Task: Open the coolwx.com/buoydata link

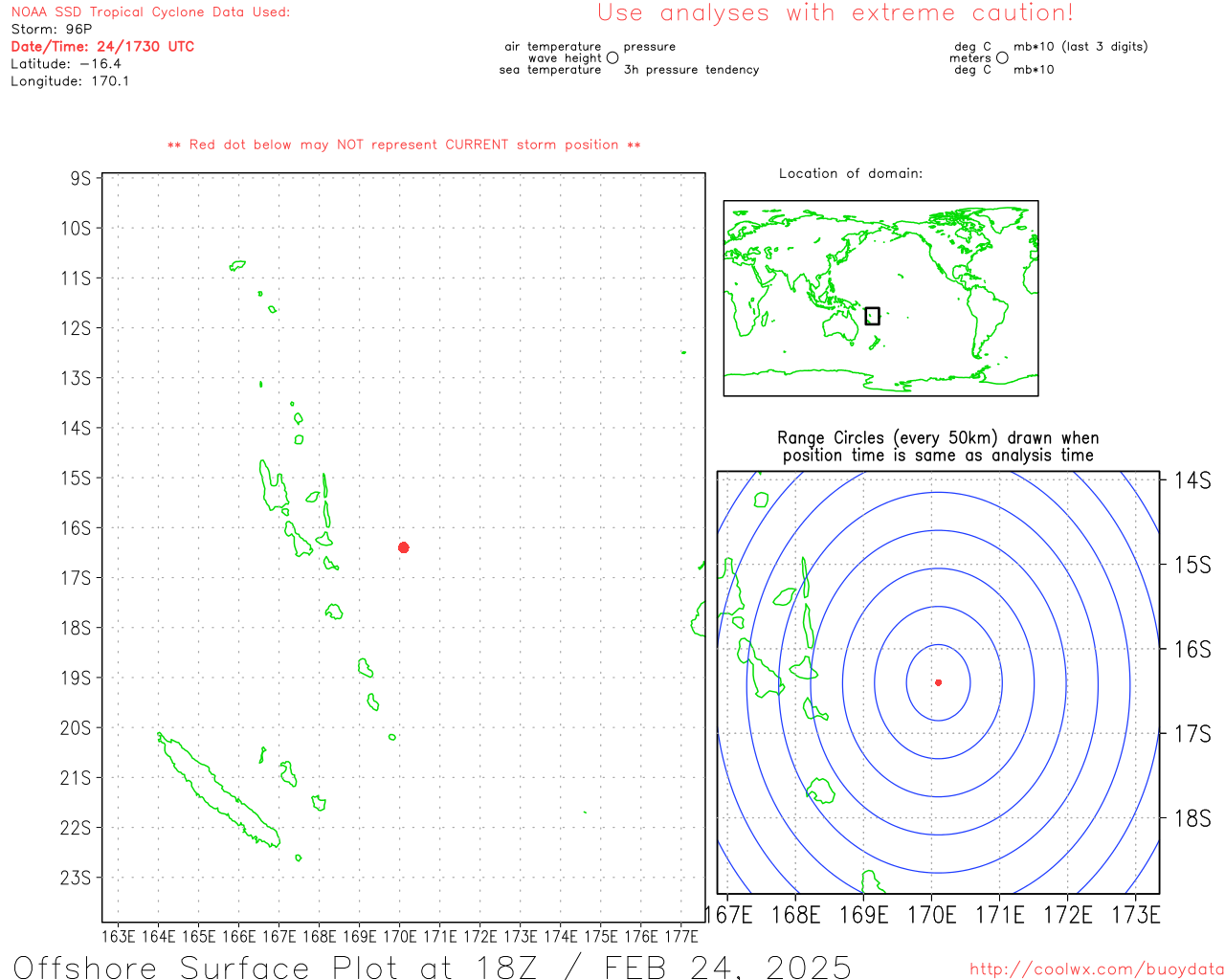Action: [1097, 969]
